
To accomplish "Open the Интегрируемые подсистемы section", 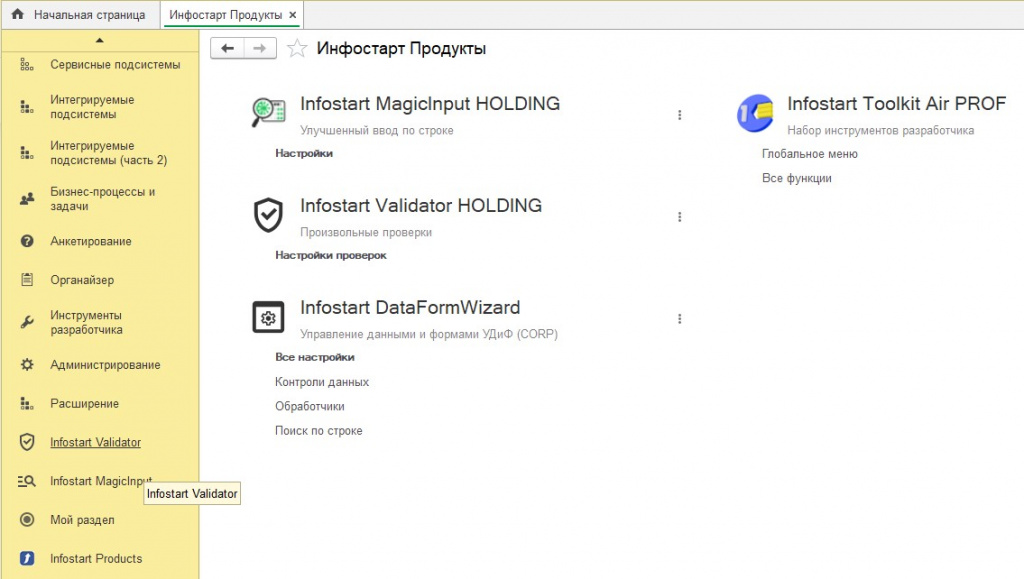I will (x=92, y=107).
